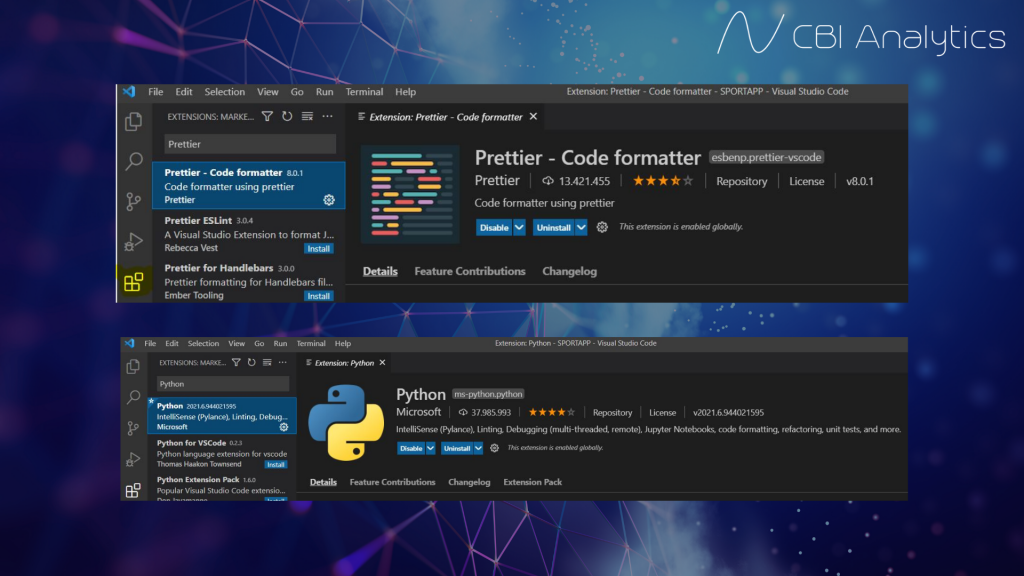The height and width of the screenshot is (576, 1024).
Task: Open the Repository link for Python
Action: coord(613,413)
